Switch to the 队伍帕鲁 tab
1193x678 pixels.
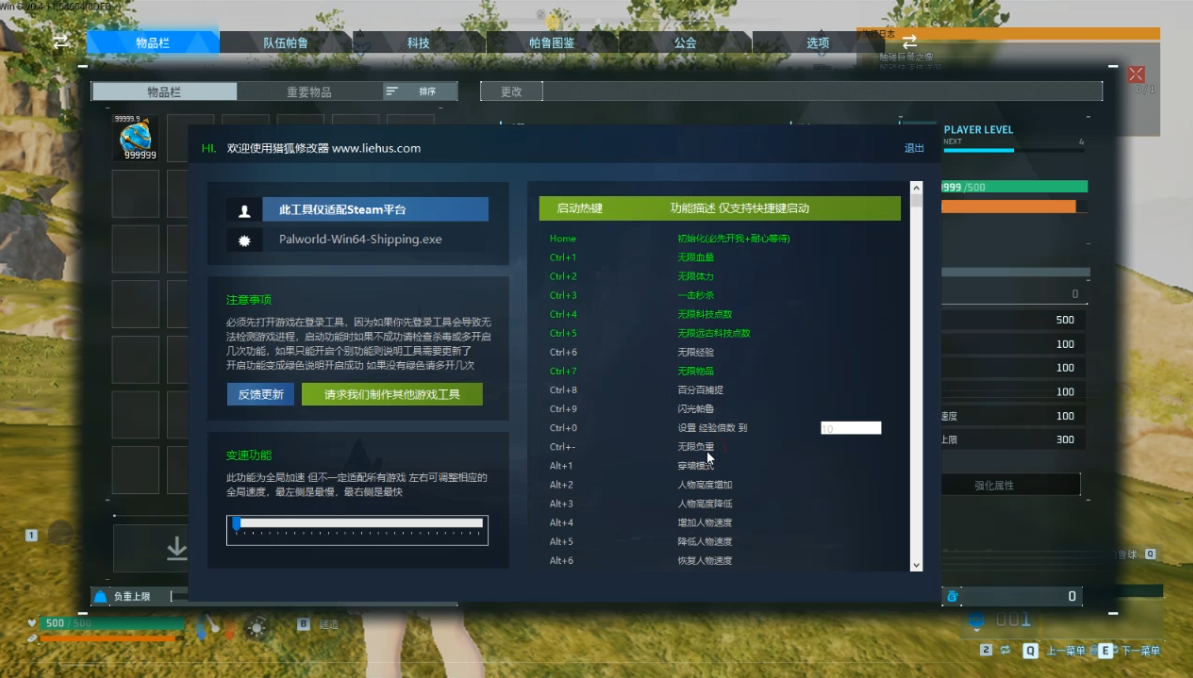click(285, 43)
